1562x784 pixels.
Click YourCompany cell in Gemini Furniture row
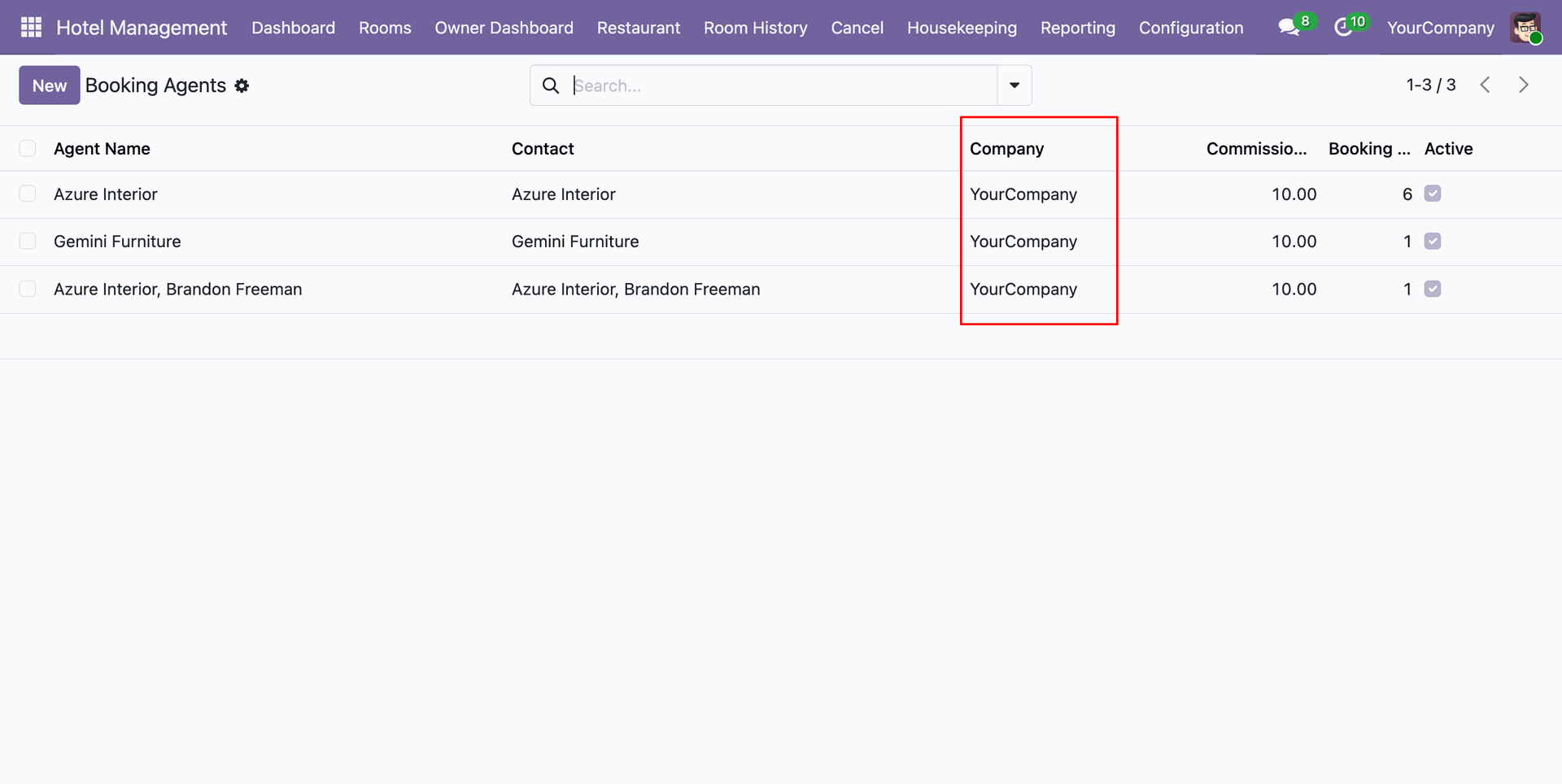point(1023,242)
